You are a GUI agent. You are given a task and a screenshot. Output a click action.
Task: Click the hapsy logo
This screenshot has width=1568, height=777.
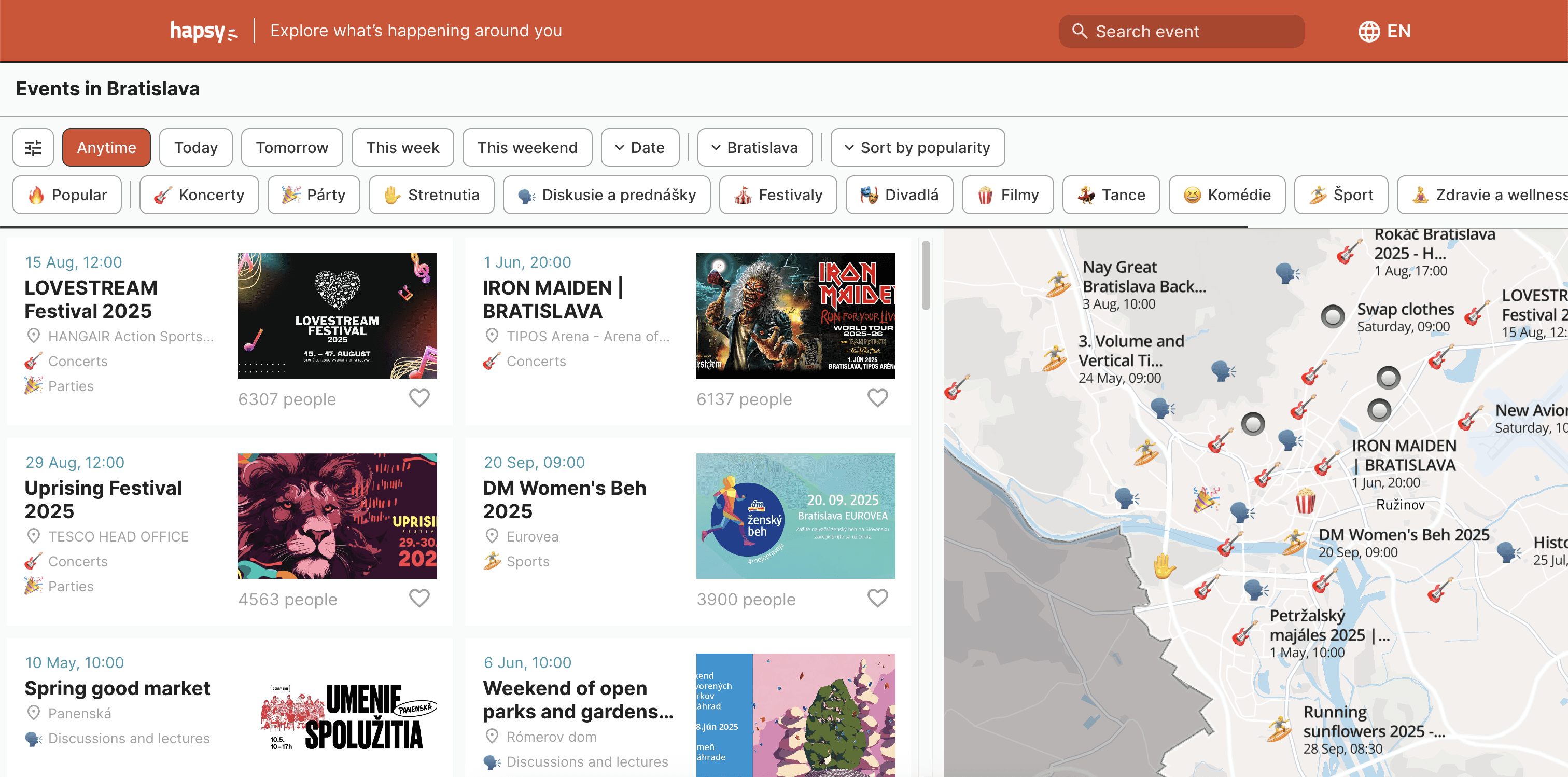coord(203,31)
